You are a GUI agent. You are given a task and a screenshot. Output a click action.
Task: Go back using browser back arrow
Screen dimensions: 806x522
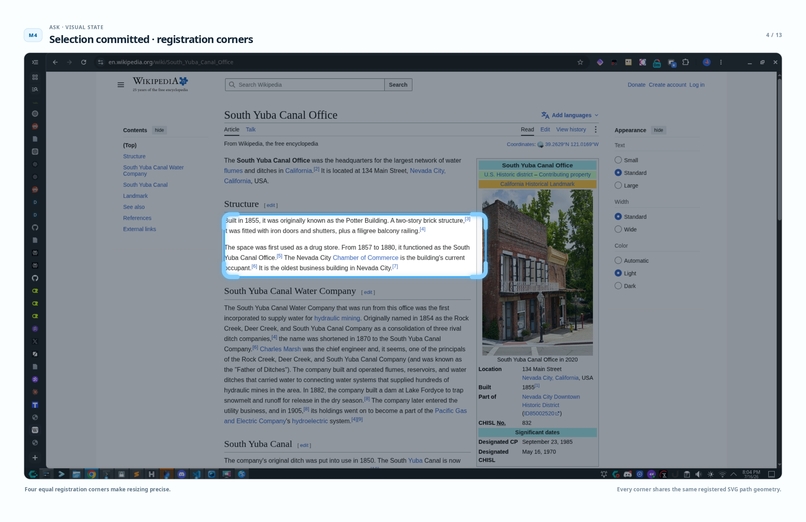click(x=55, y=62)
